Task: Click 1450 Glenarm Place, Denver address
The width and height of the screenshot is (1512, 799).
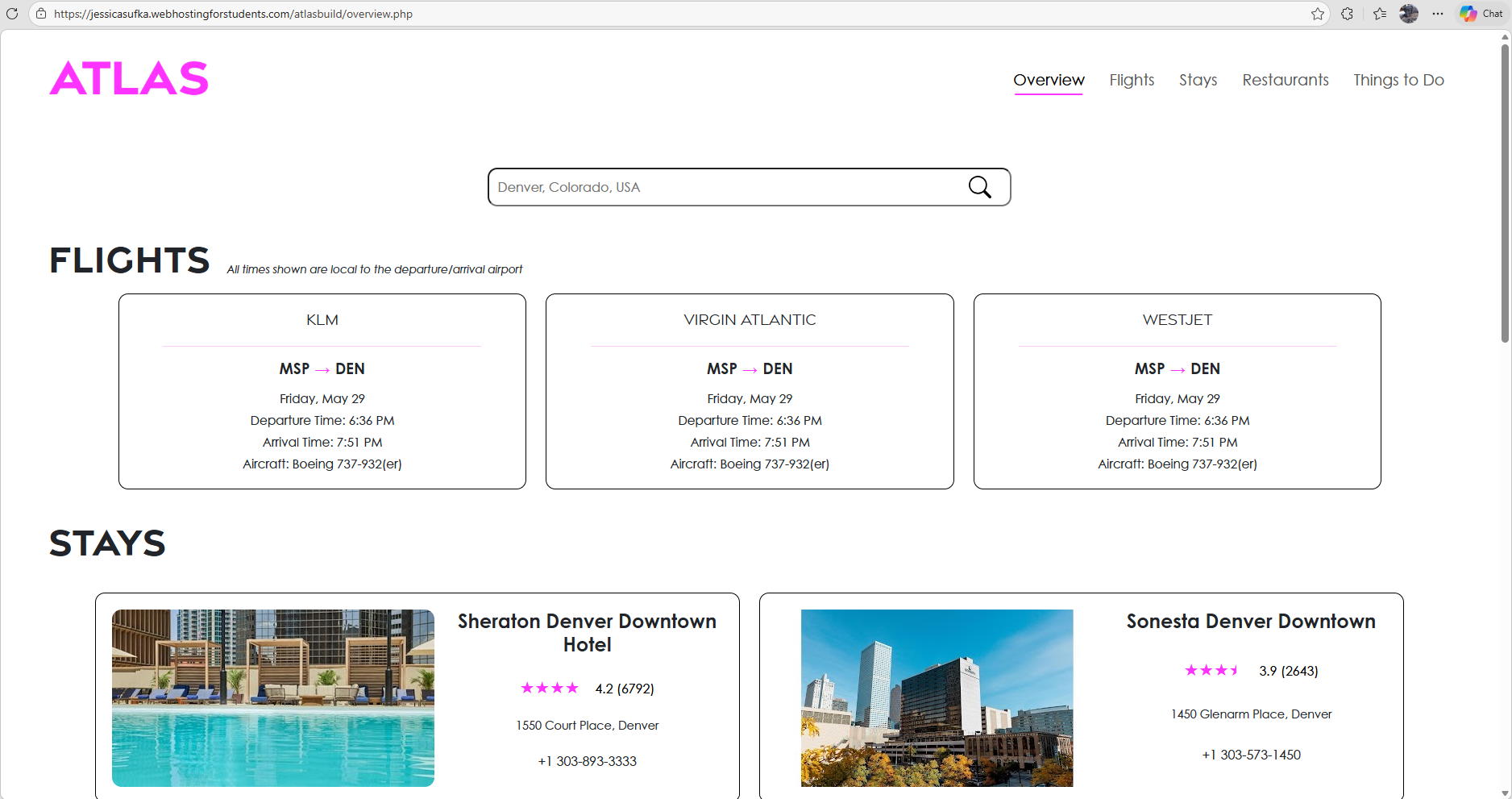Action: pyautogui.click(x=1251, y=714)
